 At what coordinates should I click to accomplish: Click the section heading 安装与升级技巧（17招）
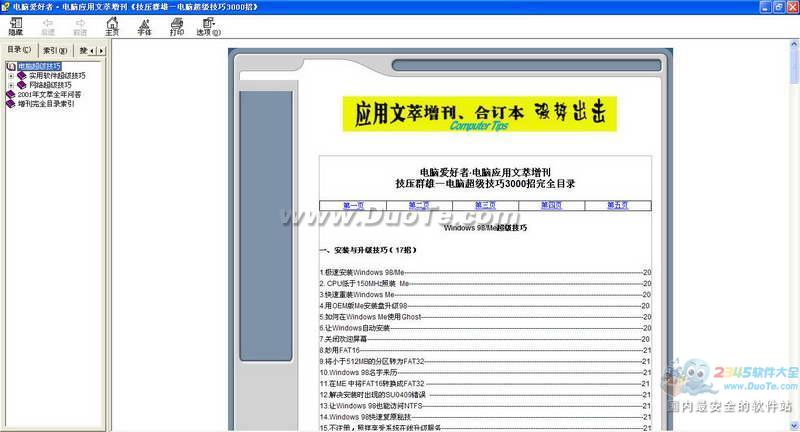click(x=368, y=250)
